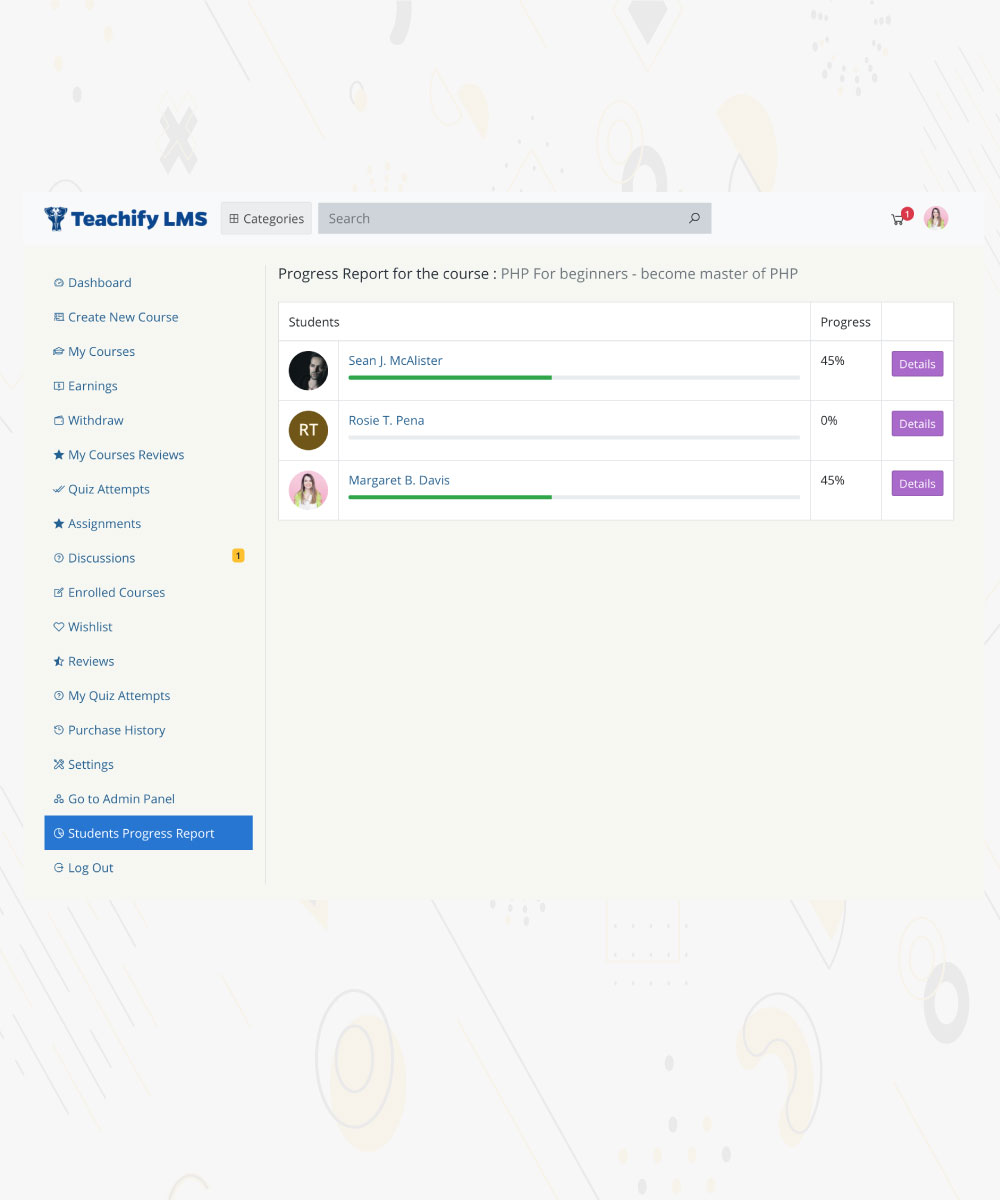Click the search magnifier icon
Viewport: 1000px width, 1200px height.
click(x=694, y=218)
